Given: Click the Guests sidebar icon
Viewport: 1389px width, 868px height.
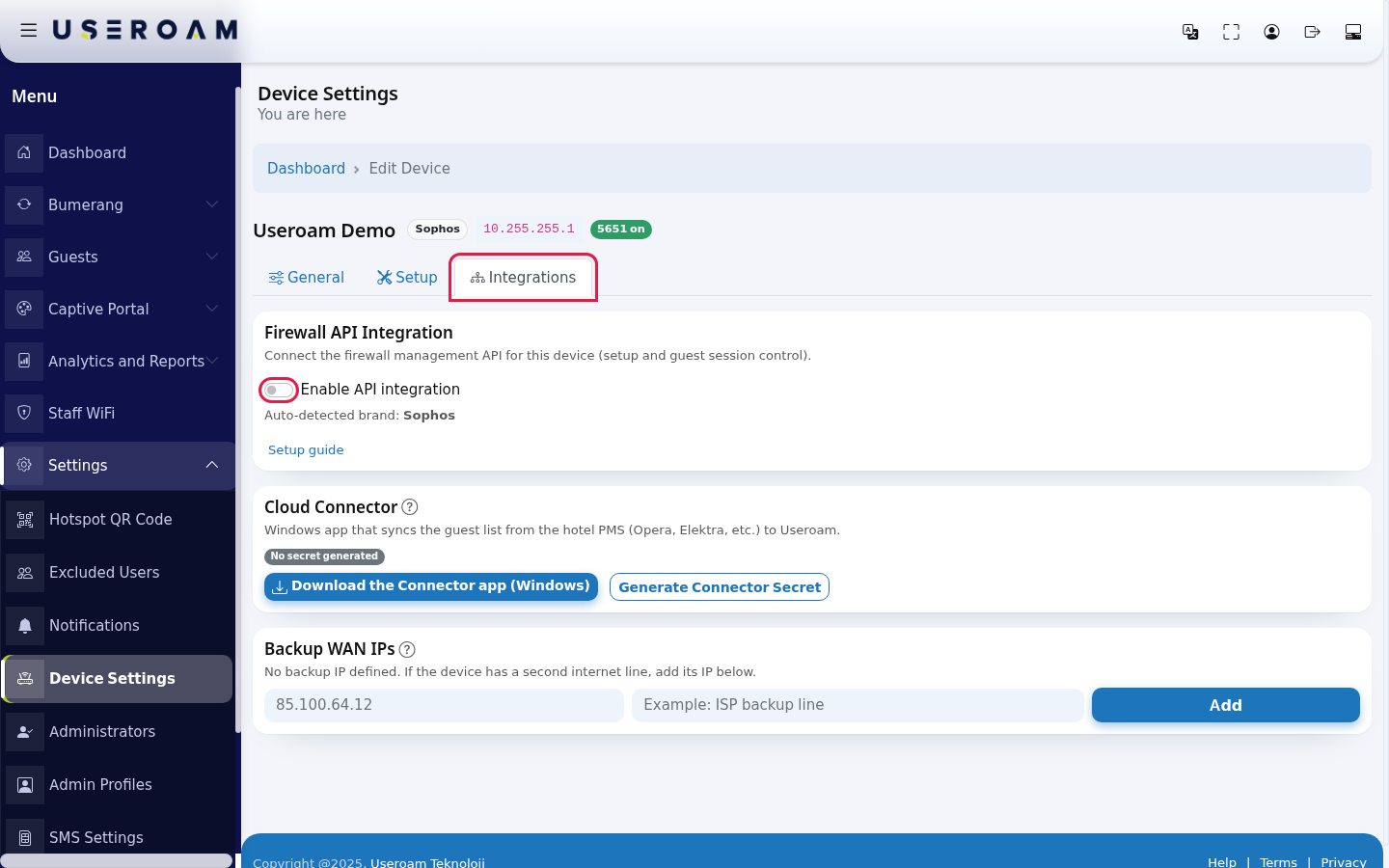Looking at the screenshot, I should [24, 257].
